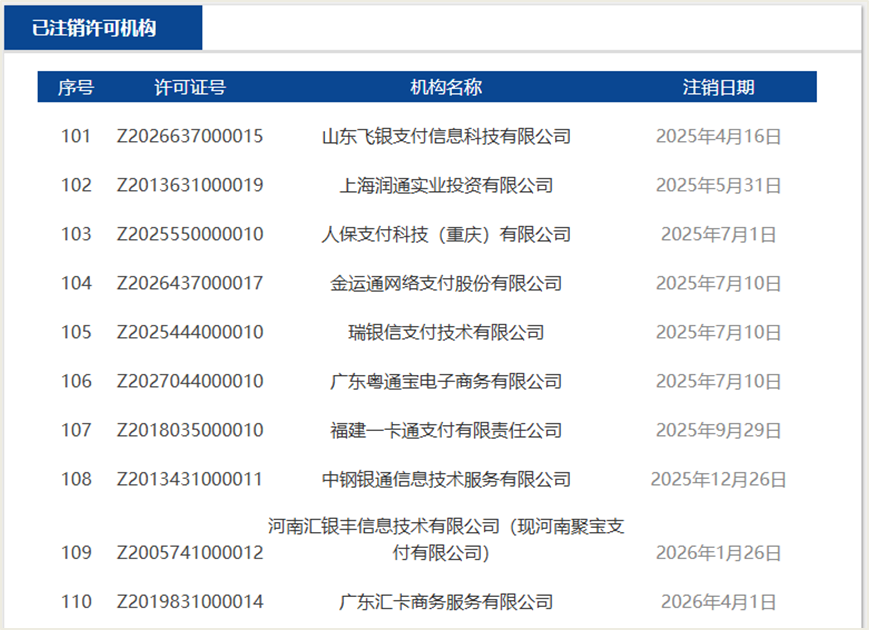
Task: Open 上海润通实业投资有限公司 entry
Action: [446, 185]
